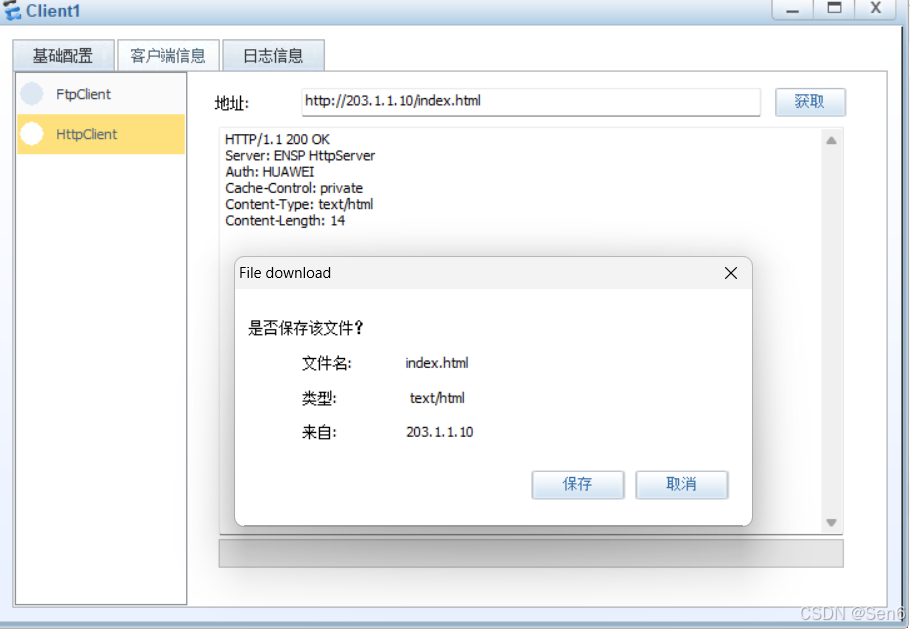910x629 pixels.
Task: Click the response scrollbar up arrow
Action: pos(831,140)
